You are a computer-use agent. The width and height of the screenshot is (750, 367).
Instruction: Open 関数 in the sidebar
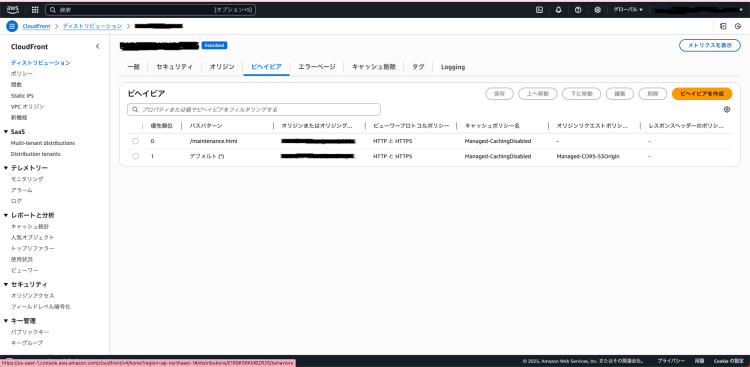(16, 85)
